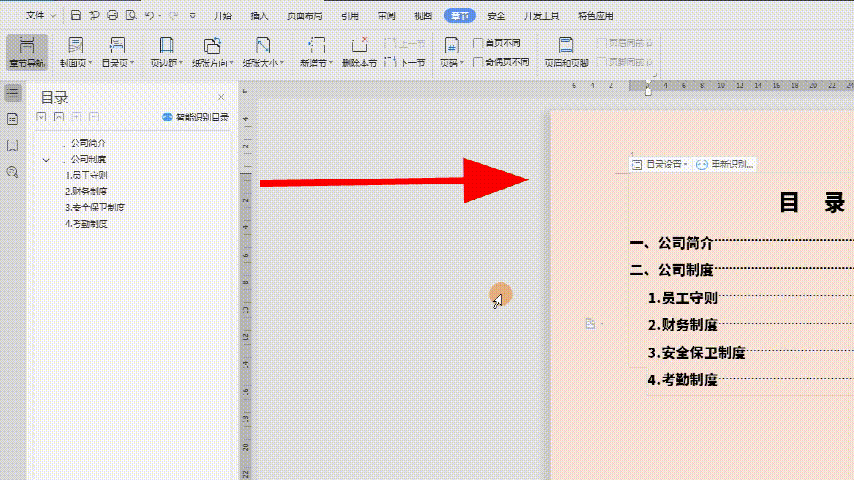The width and height of the screenshot is (854, 480).
Task: Open the 纸张方向 dropdown arrow
Action: point(231,63)
